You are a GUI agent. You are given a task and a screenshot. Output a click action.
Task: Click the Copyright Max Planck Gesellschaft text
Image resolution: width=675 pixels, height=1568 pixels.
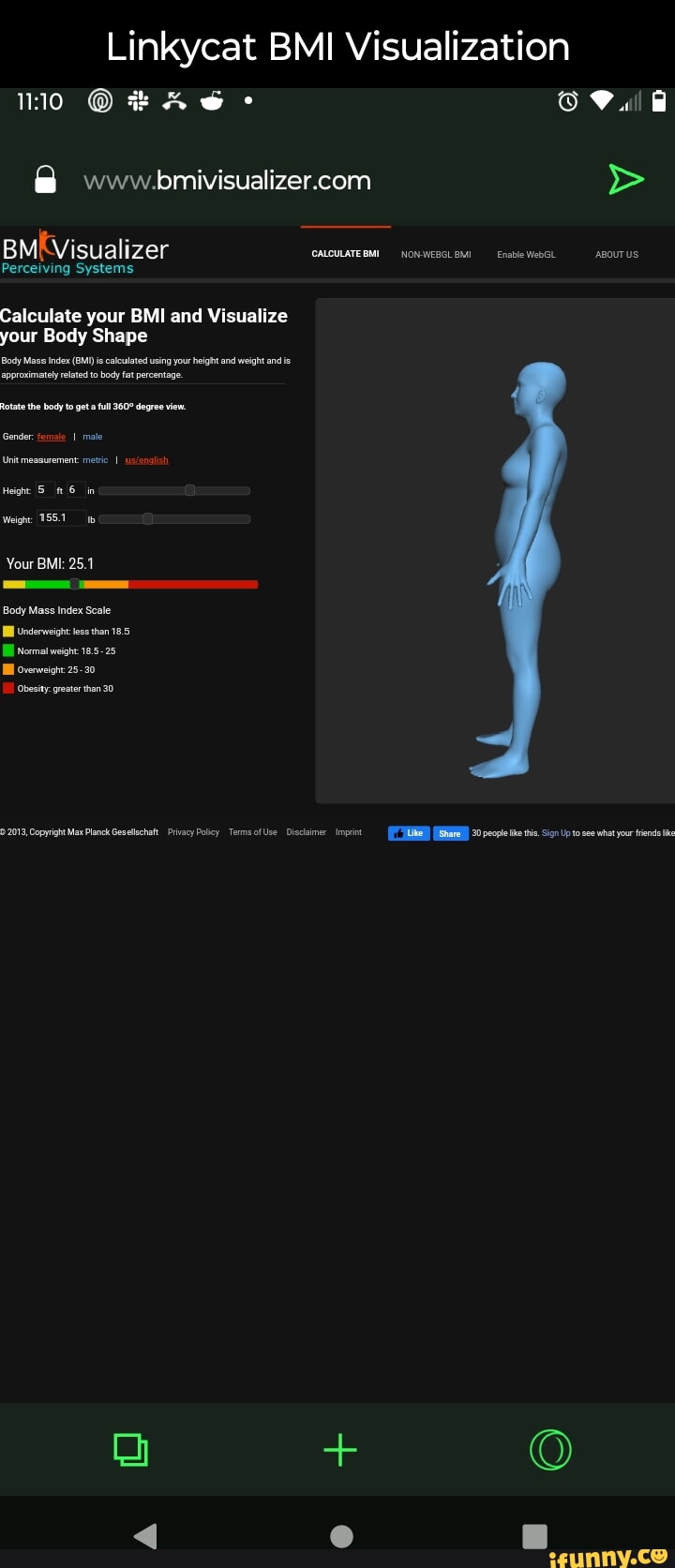[x=80, y=832]
